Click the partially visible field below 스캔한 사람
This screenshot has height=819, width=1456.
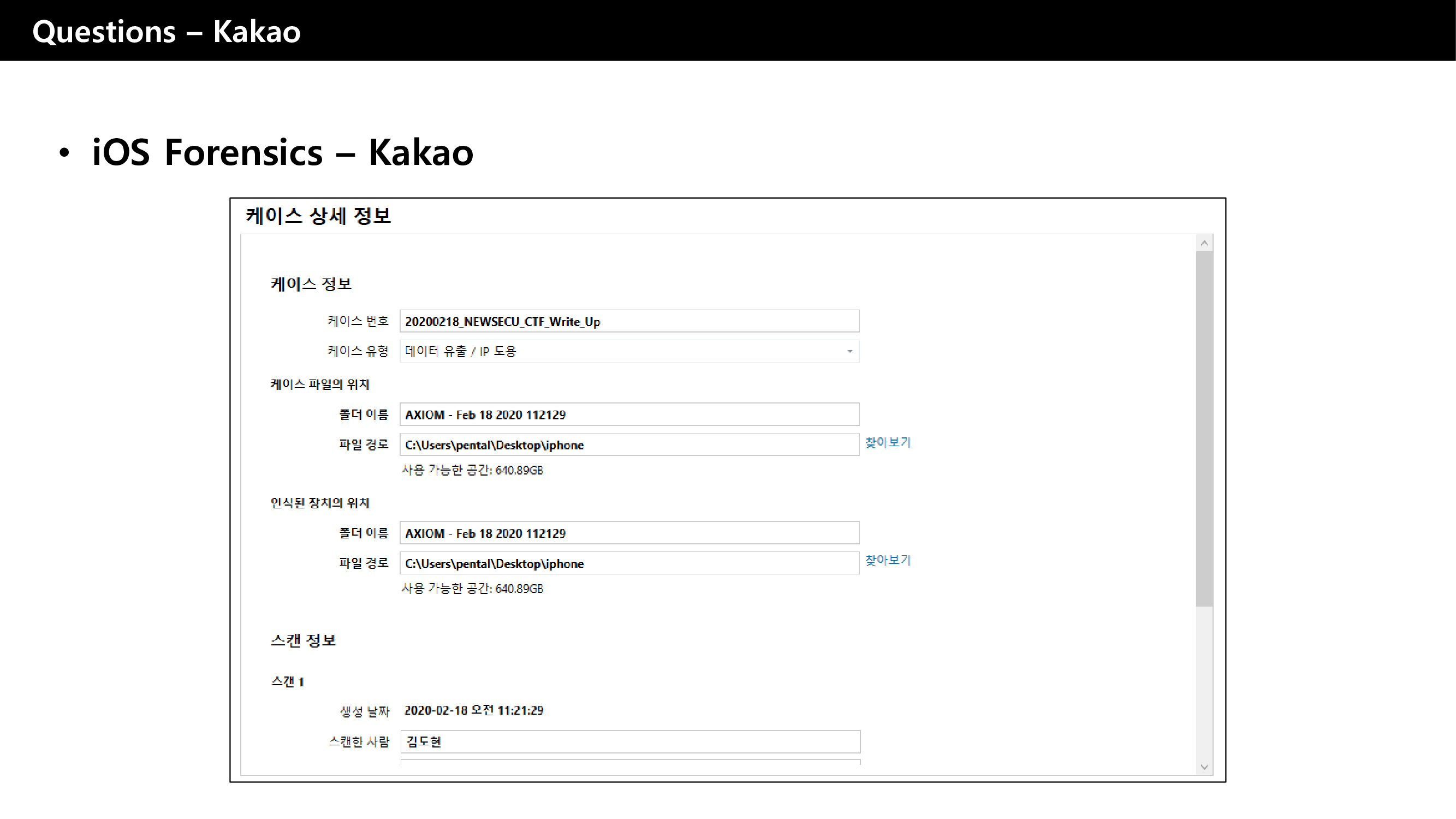click(x=630, y=762)
